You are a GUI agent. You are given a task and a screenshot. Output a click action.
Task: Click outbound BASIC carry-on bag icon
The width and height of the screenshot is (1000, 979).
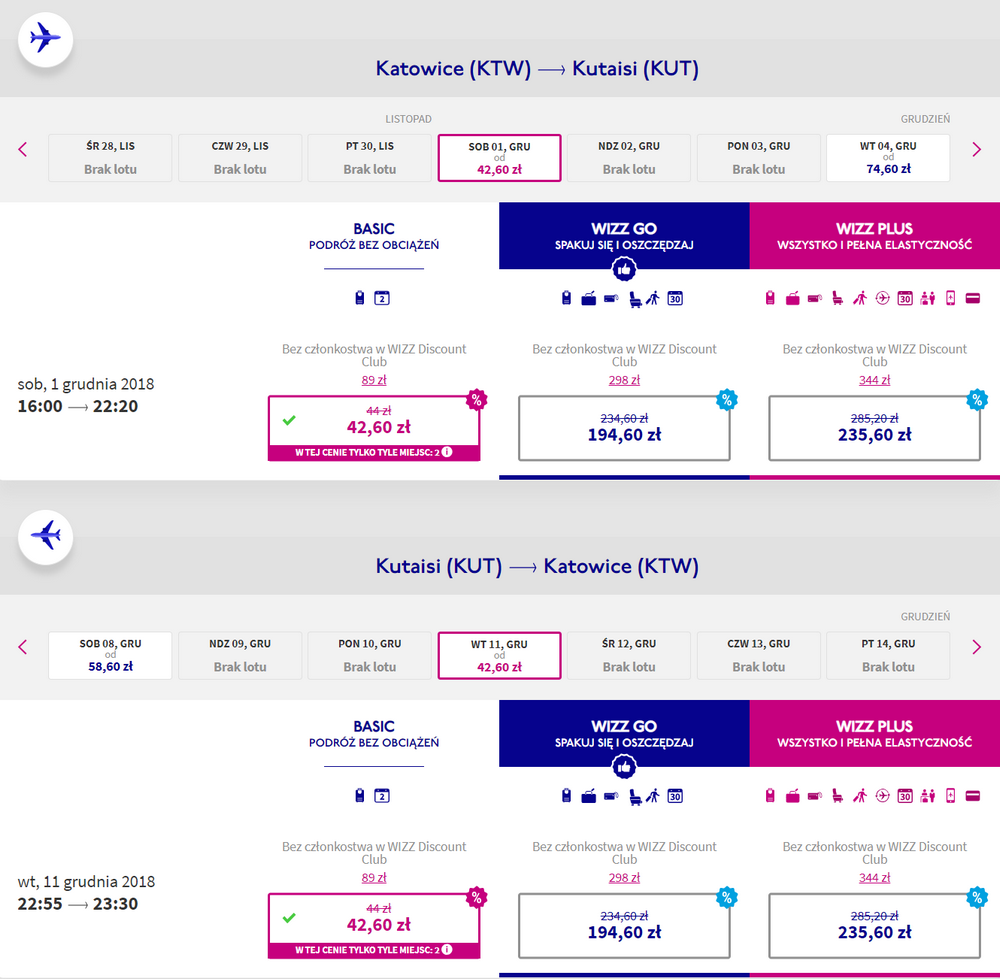tap(360, 298)
